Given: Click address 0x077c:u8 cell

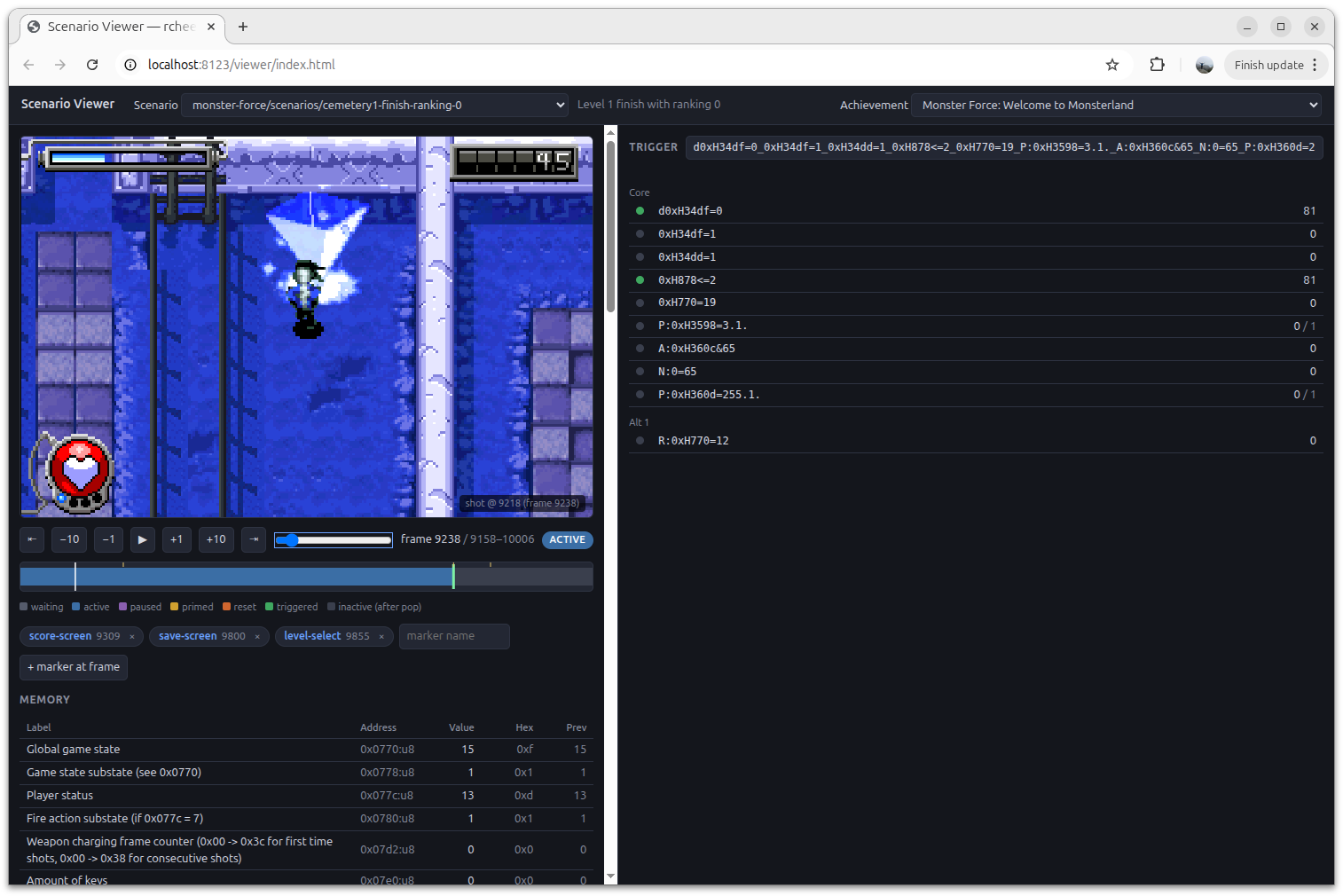Looking at the screenshot, I should pyautogui.click(x=387, y=796).
